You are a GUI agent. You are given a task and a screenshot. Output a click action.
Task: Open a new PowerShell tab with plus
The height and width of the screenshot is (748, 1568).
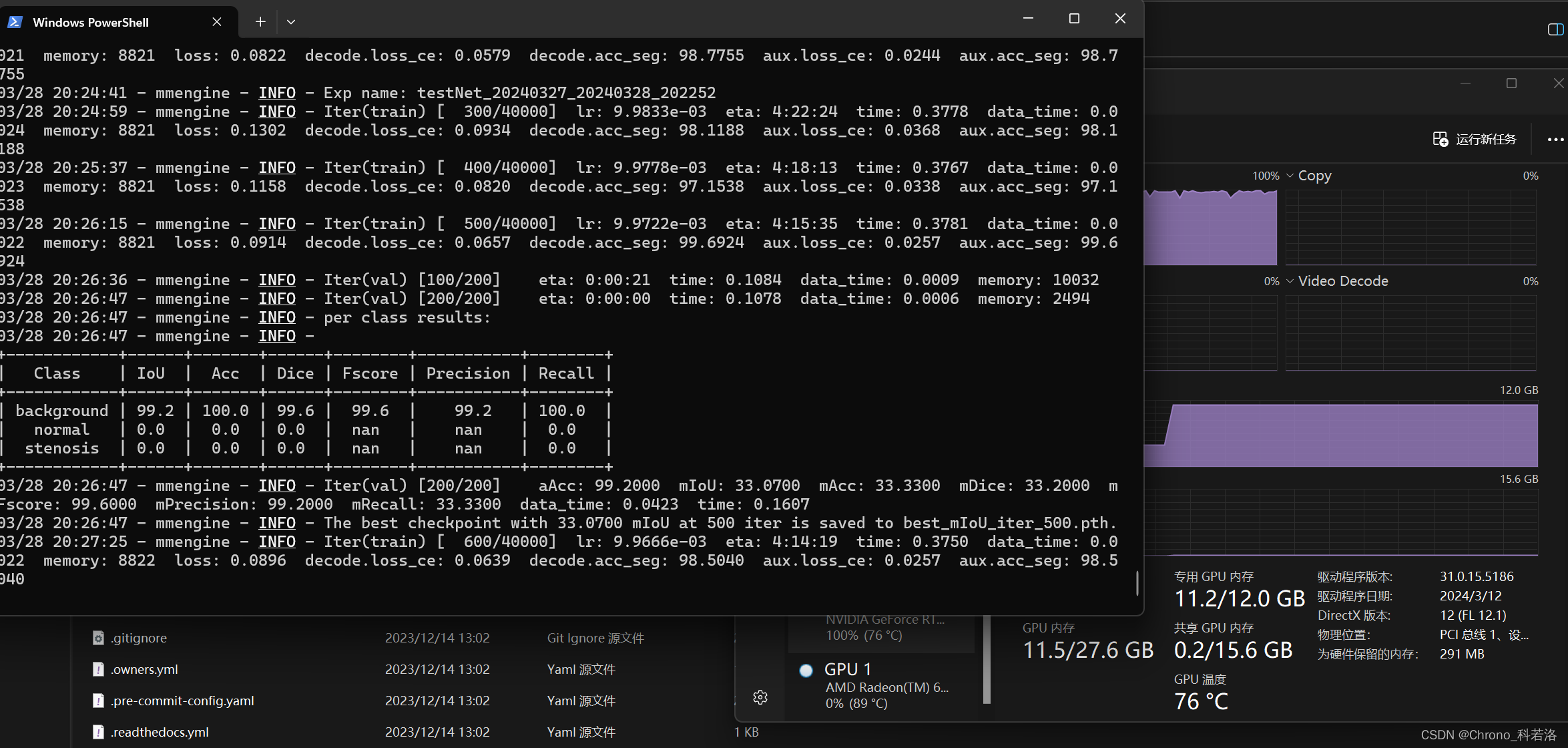260,21
